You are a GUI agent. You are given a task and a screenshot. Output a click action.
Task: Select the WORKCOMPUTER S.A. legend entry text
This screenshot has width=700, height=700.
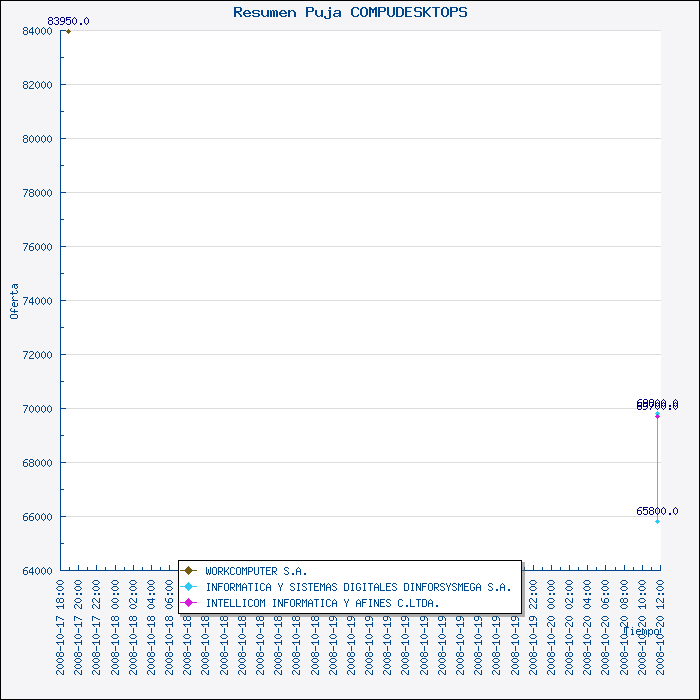point(256,571)
